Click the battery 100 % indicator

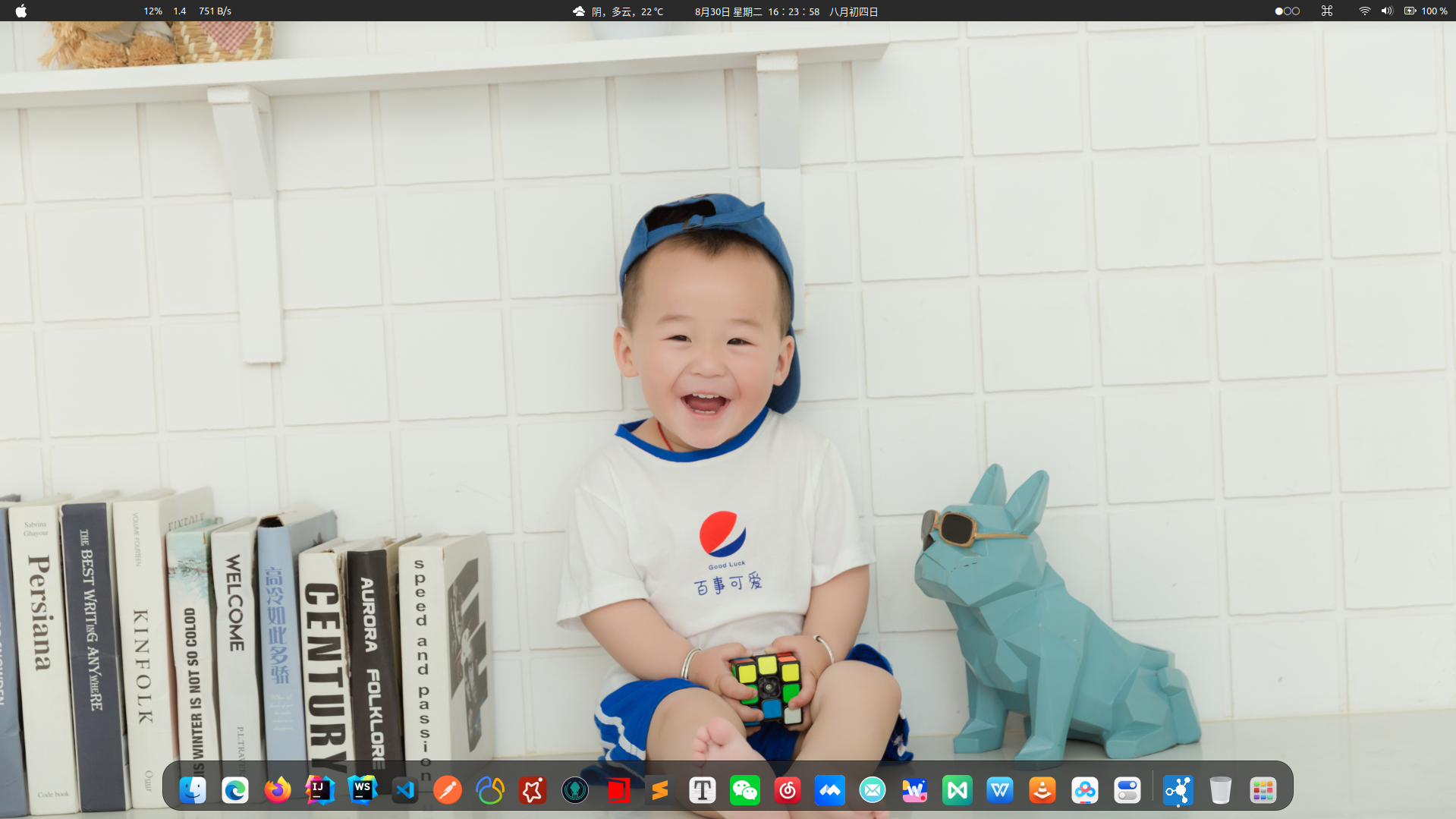(x=1426, y=11)
